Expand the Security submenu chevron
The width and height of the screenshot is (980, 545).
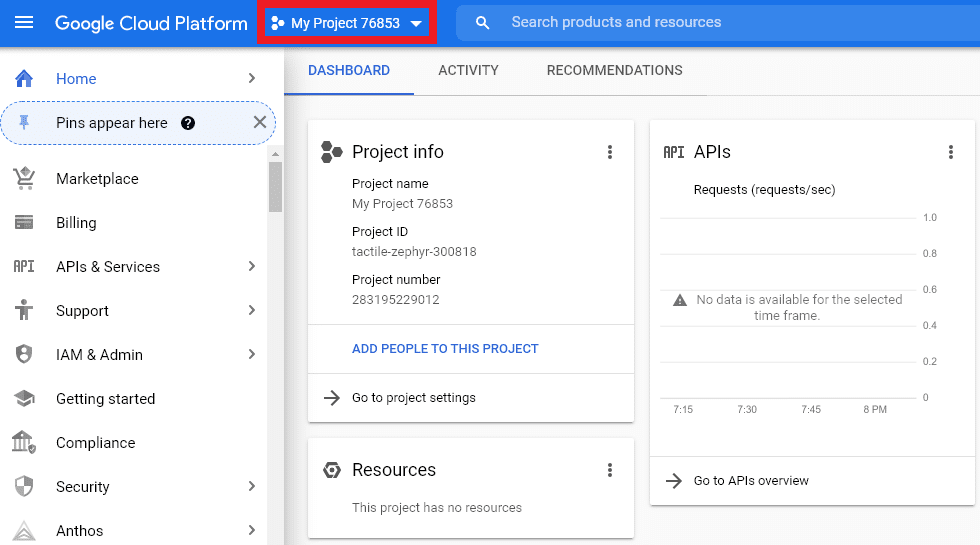252,486
